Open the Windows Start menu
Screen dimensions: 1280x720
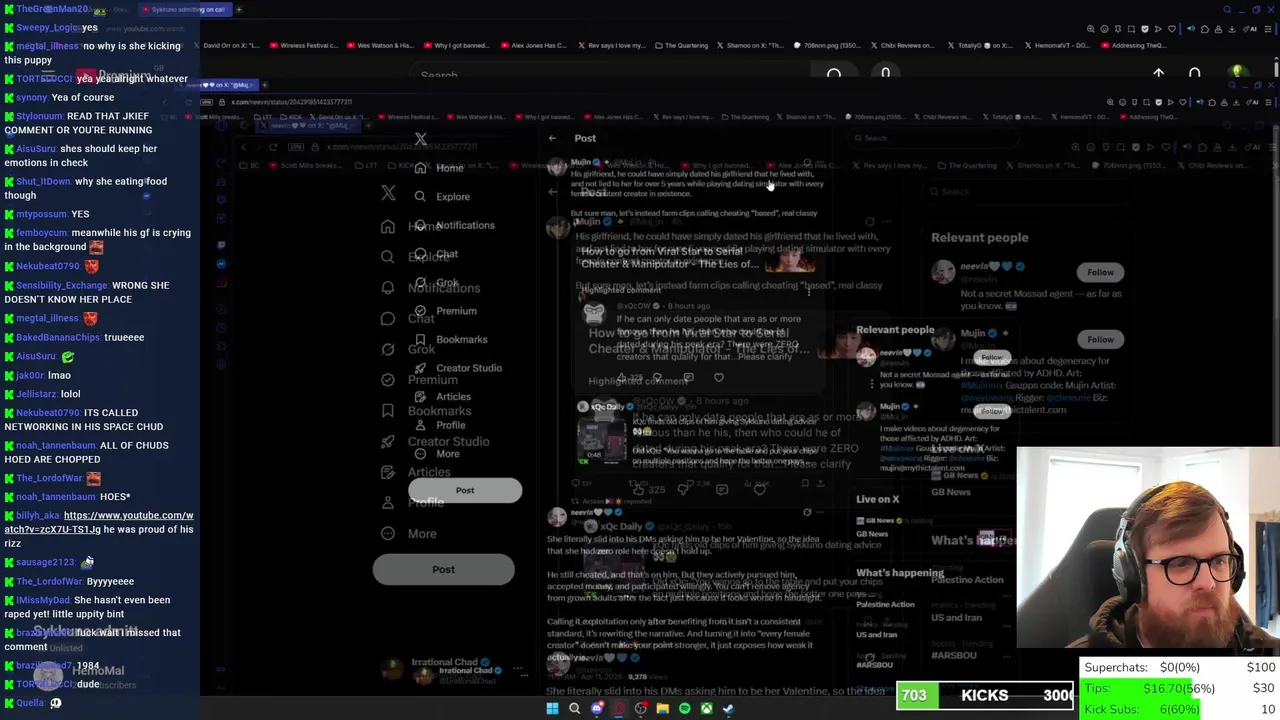tap(552, 709)
